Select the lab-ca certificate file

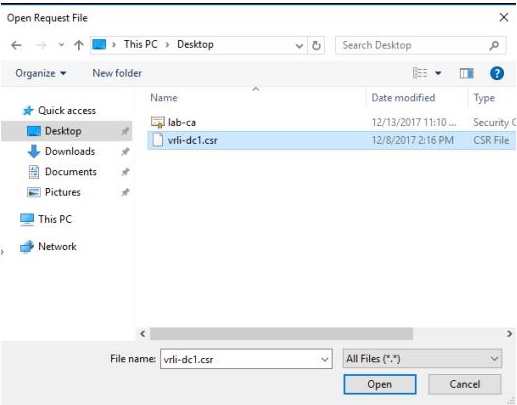182,123
